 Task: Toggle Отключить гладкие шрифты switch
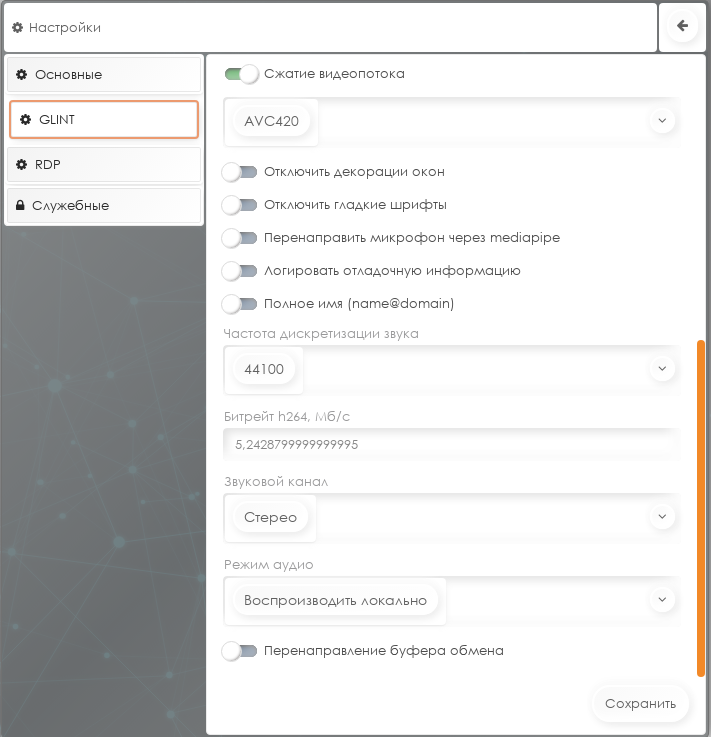point(240,205)
